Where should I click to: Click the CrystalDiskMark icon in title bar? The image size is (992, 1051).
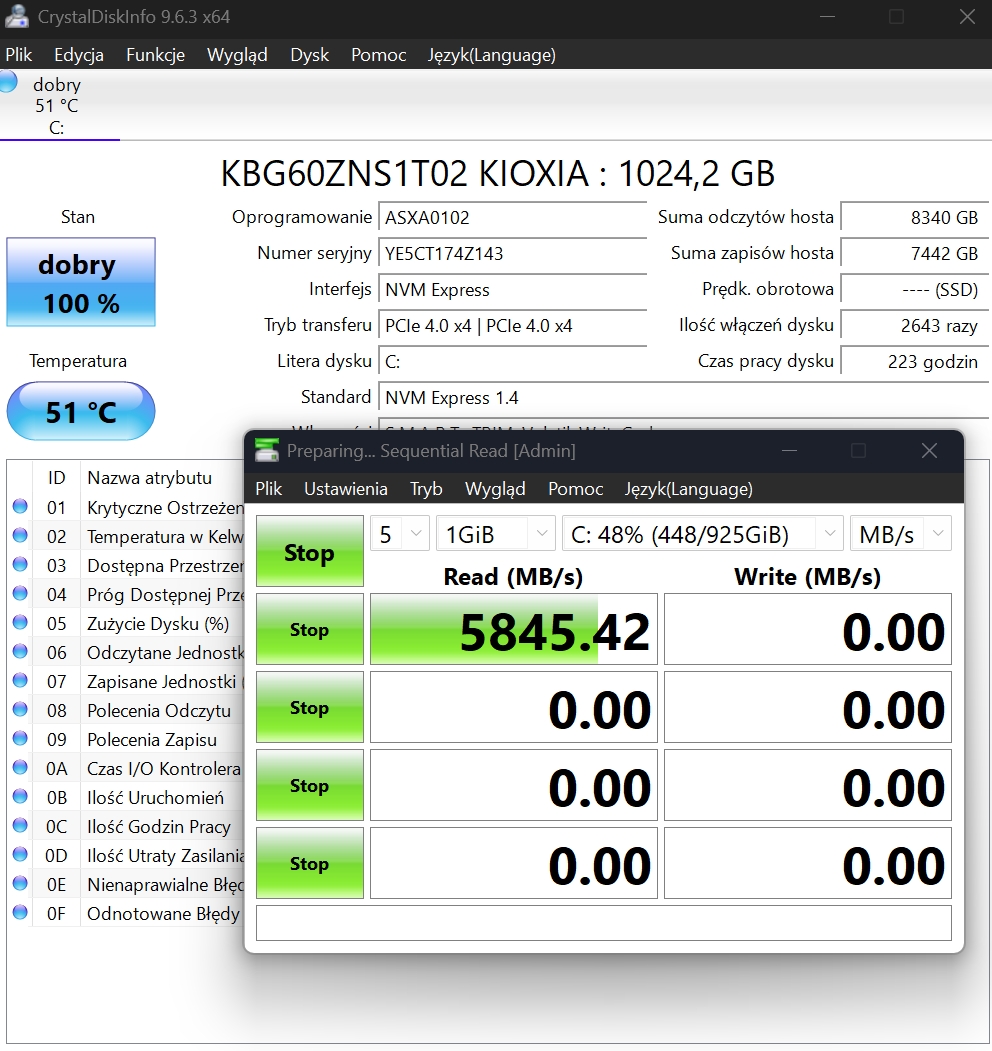tap(267, 451)
